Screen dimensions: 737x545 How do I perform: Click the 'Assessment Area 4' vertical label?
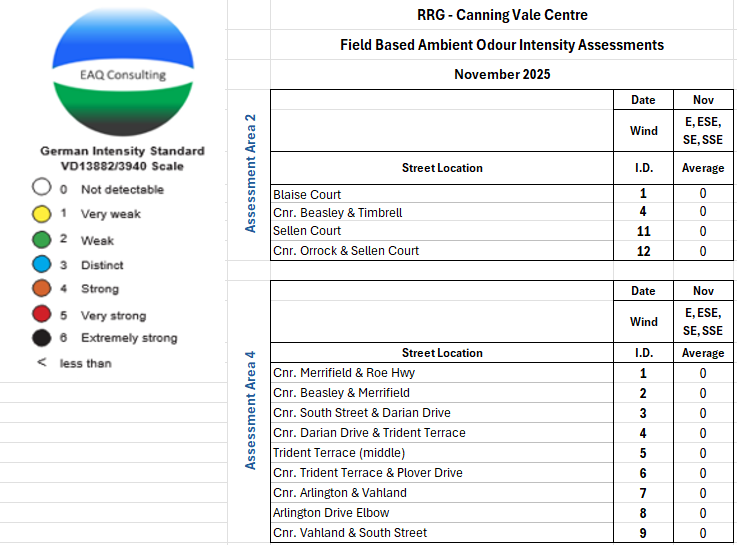[x=251, y=410]
